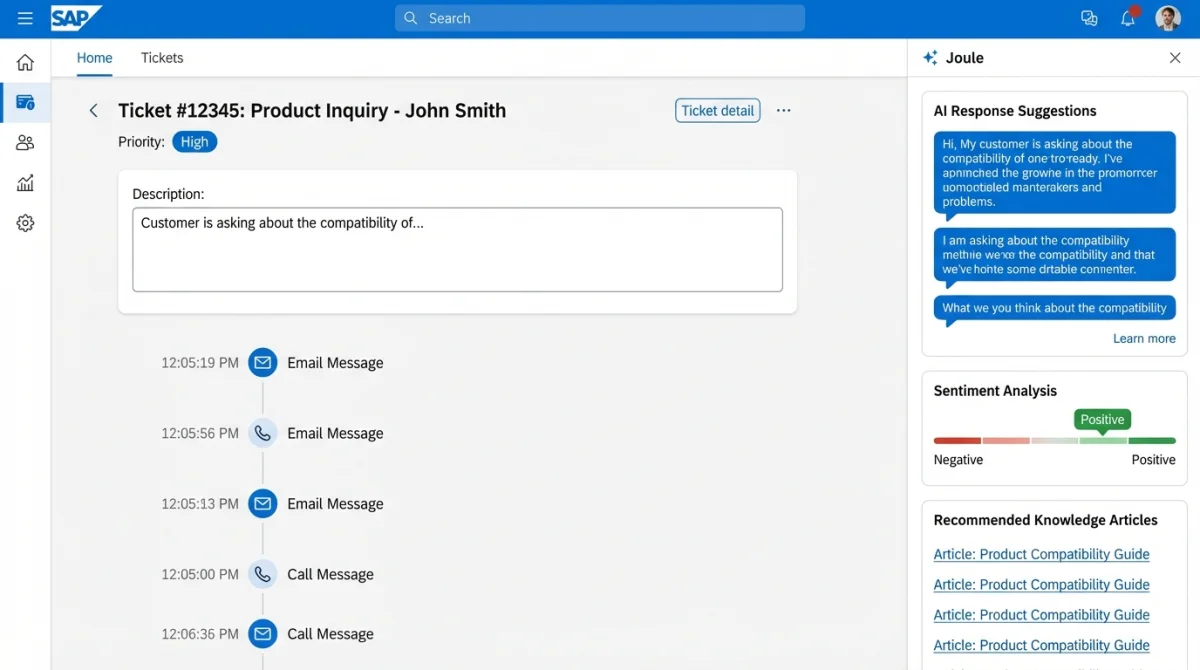Click the notifications bell icon
This screenshot has height=670, width=1200.
(x=1128, y=18)
